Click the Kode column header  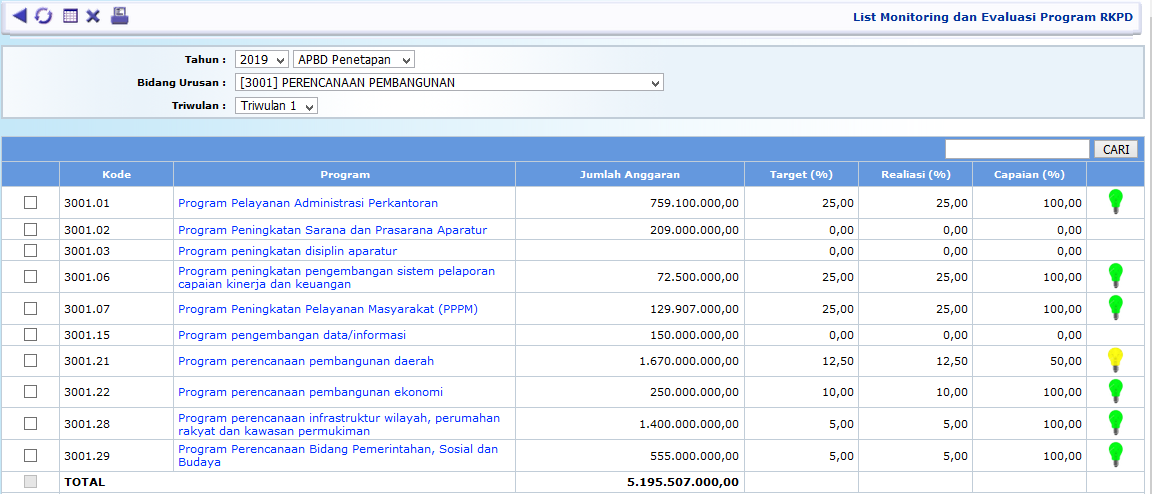(x=116, y=174)
